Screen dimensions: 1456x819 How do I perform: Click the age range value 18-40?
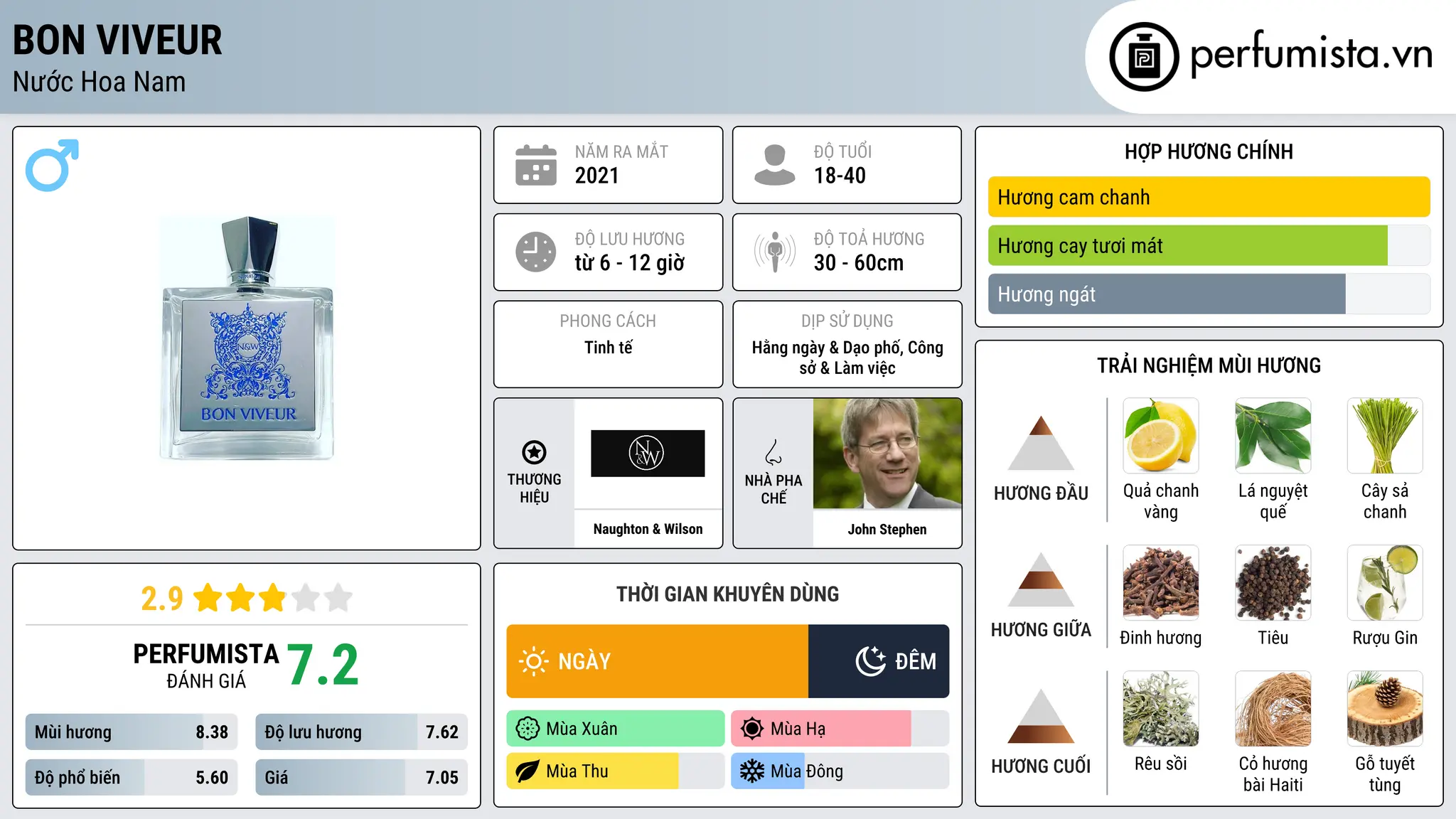point(840,176)
